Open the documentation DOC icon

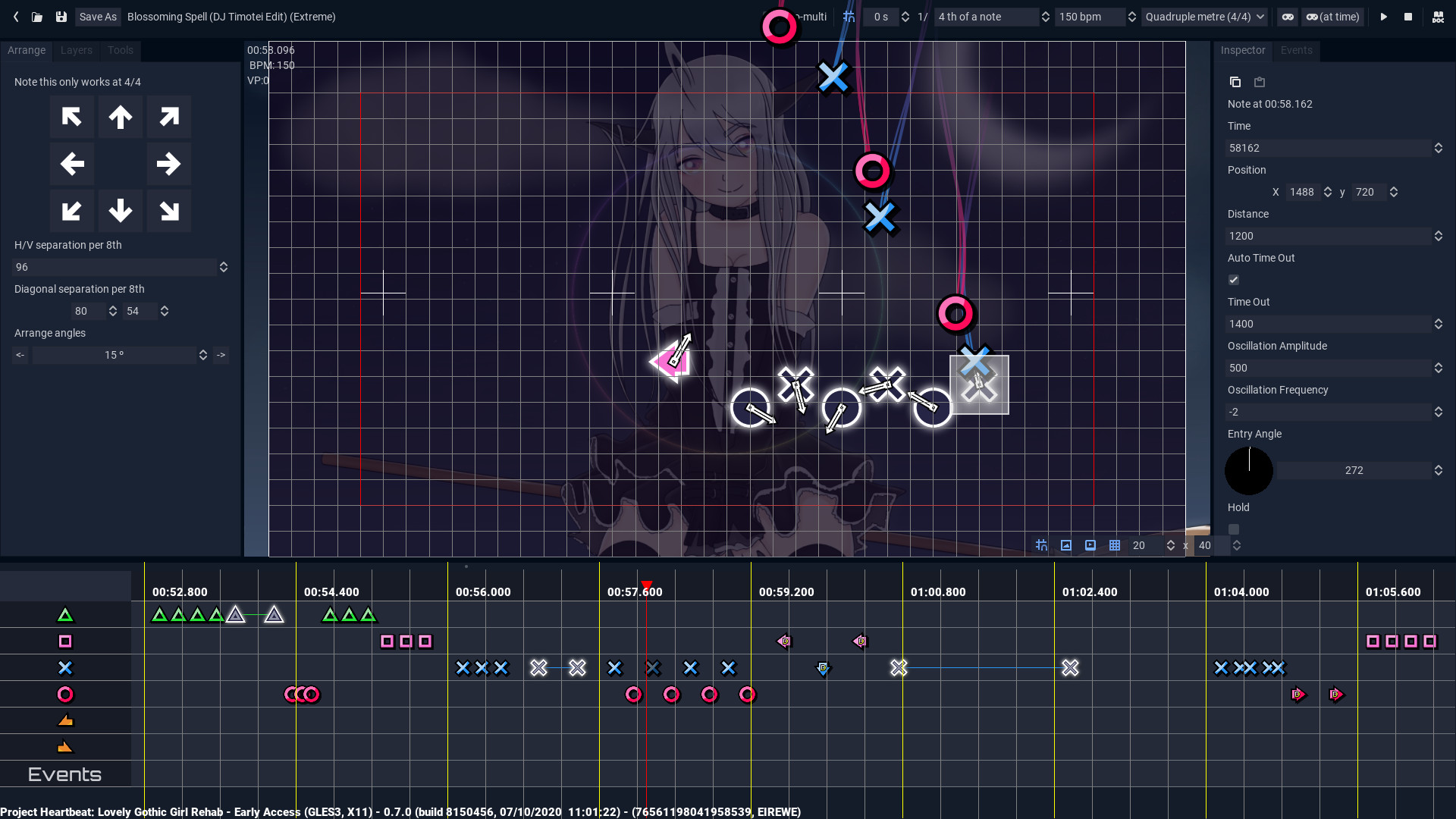tap(1438, 17)
